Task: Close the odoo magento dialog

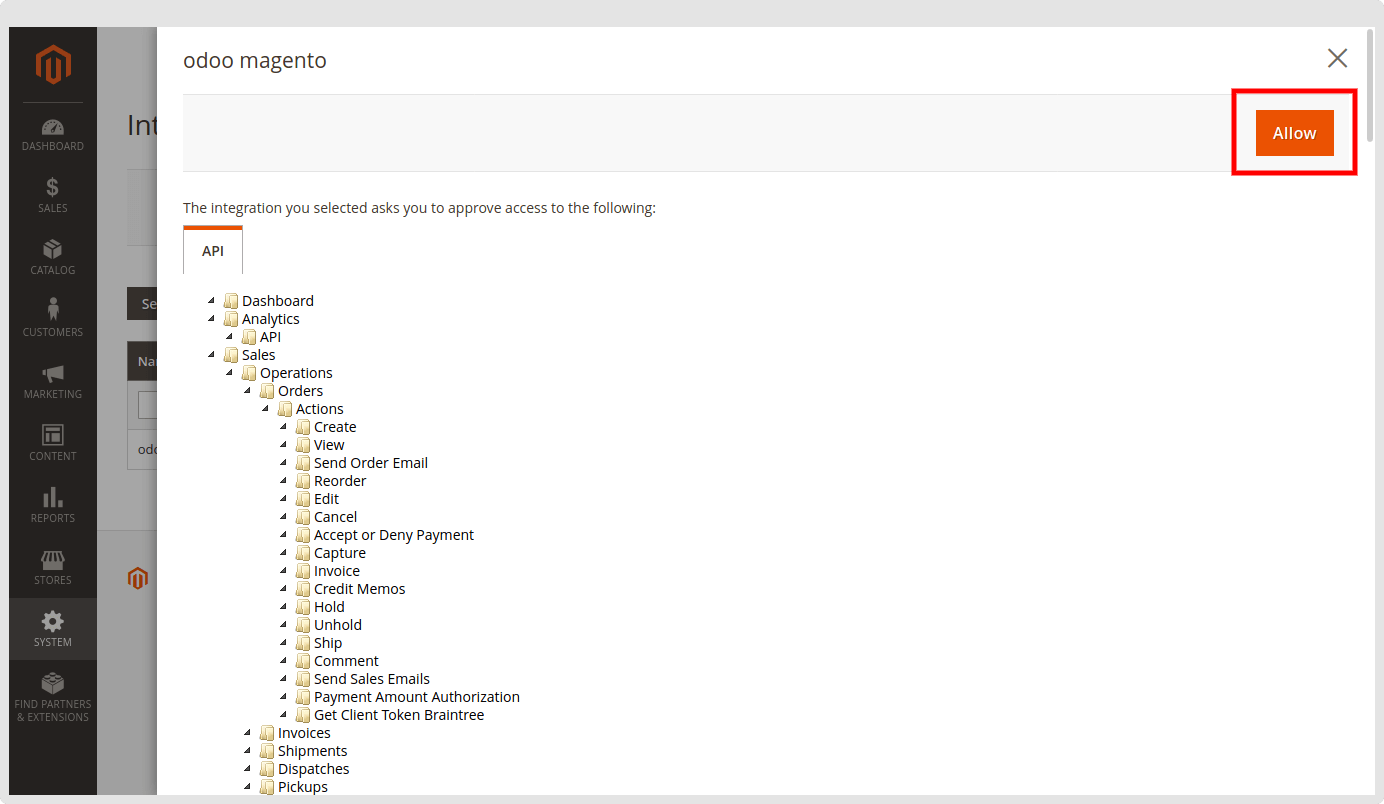Action: (x=1337, y=58)
